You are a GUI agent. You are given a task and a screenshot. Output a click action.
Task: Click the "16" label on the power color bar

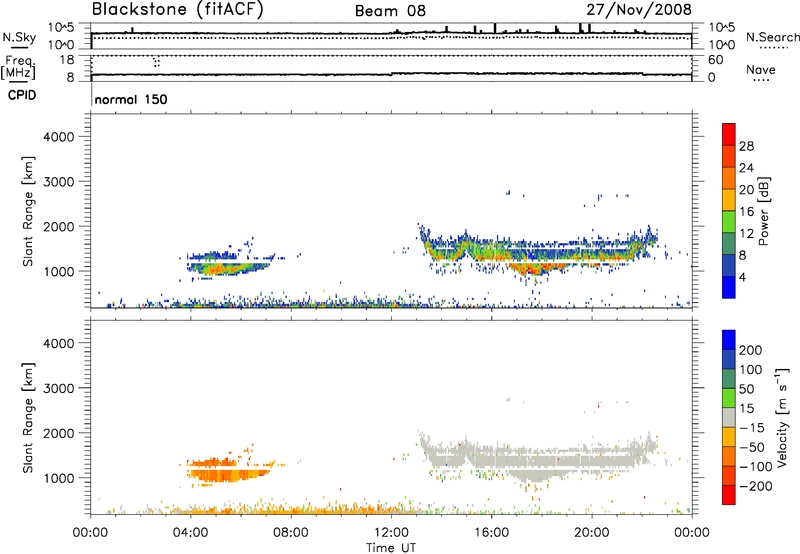(x=746, y=212)
